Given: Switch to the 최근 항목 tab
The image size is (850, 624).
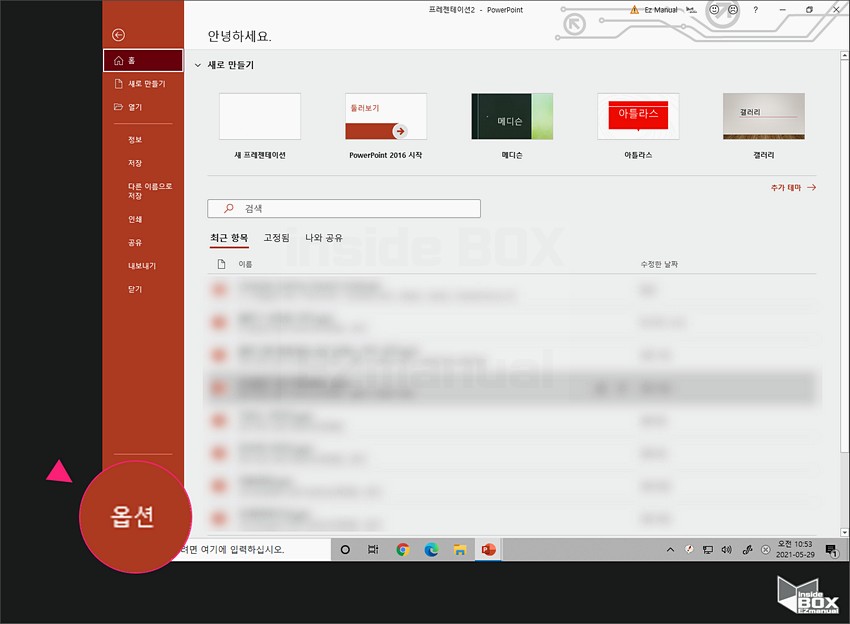Looking at the screenshot, I should point(229,237).
